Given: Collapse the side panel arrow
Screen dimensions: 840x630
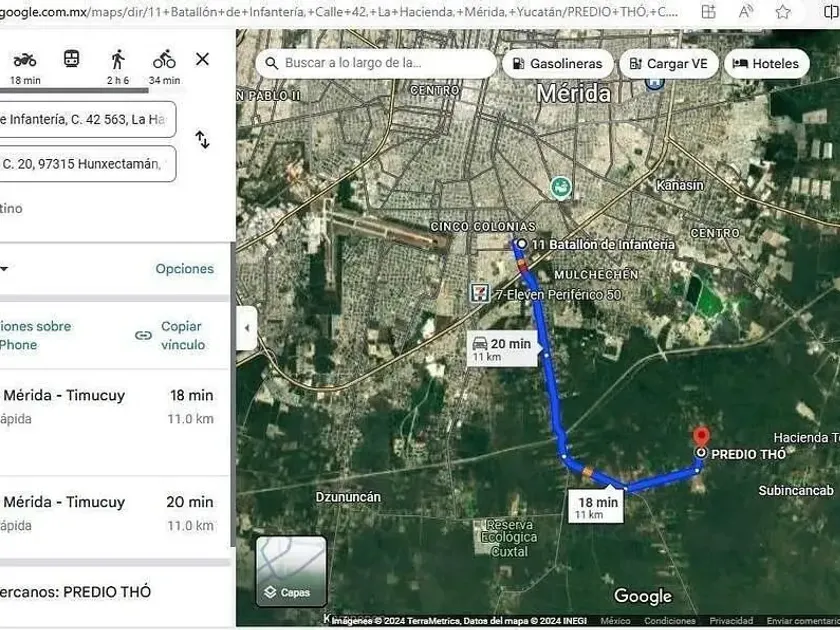Looking at the screenshot, I should [x=247, y=328].
